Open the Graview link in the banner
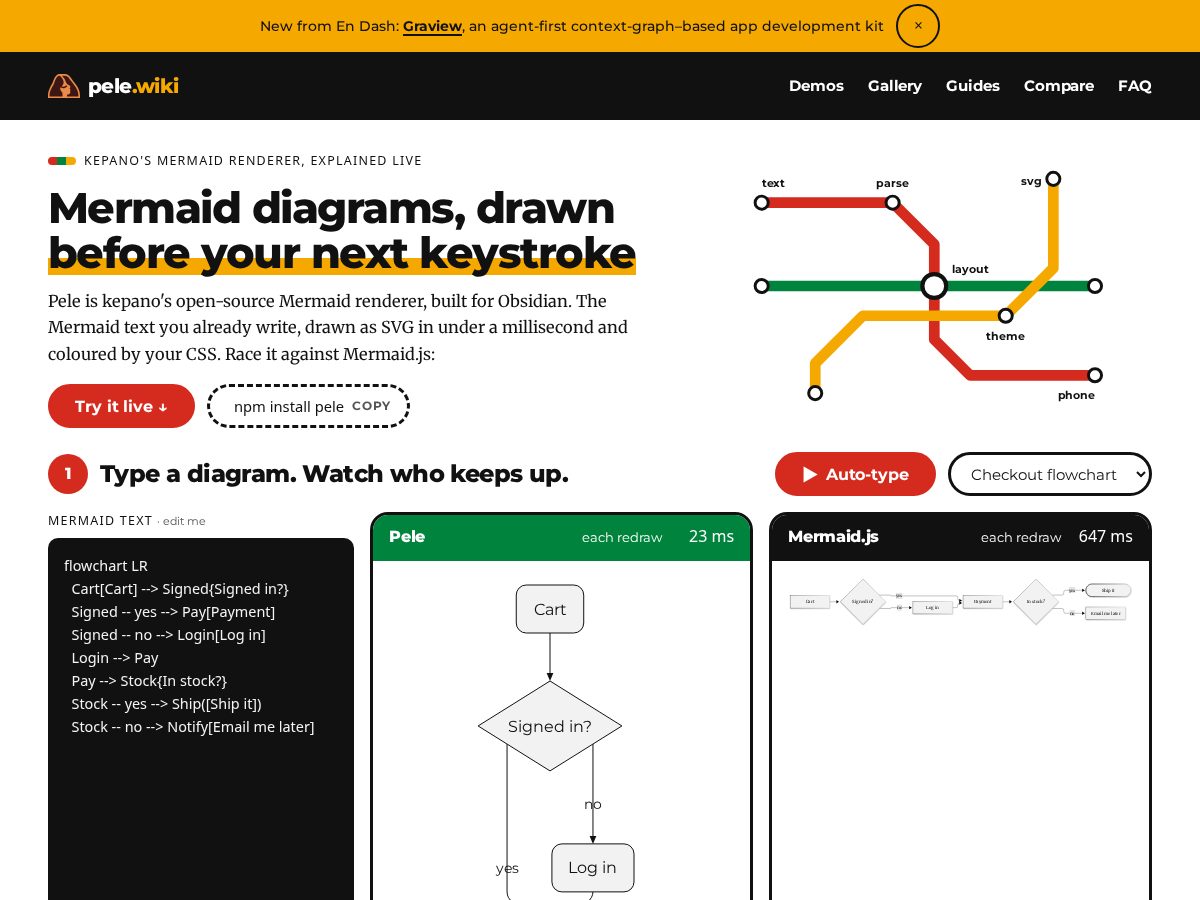Image resolution: width=1200 pixels, height=900 pixels. tap(432, 26)
